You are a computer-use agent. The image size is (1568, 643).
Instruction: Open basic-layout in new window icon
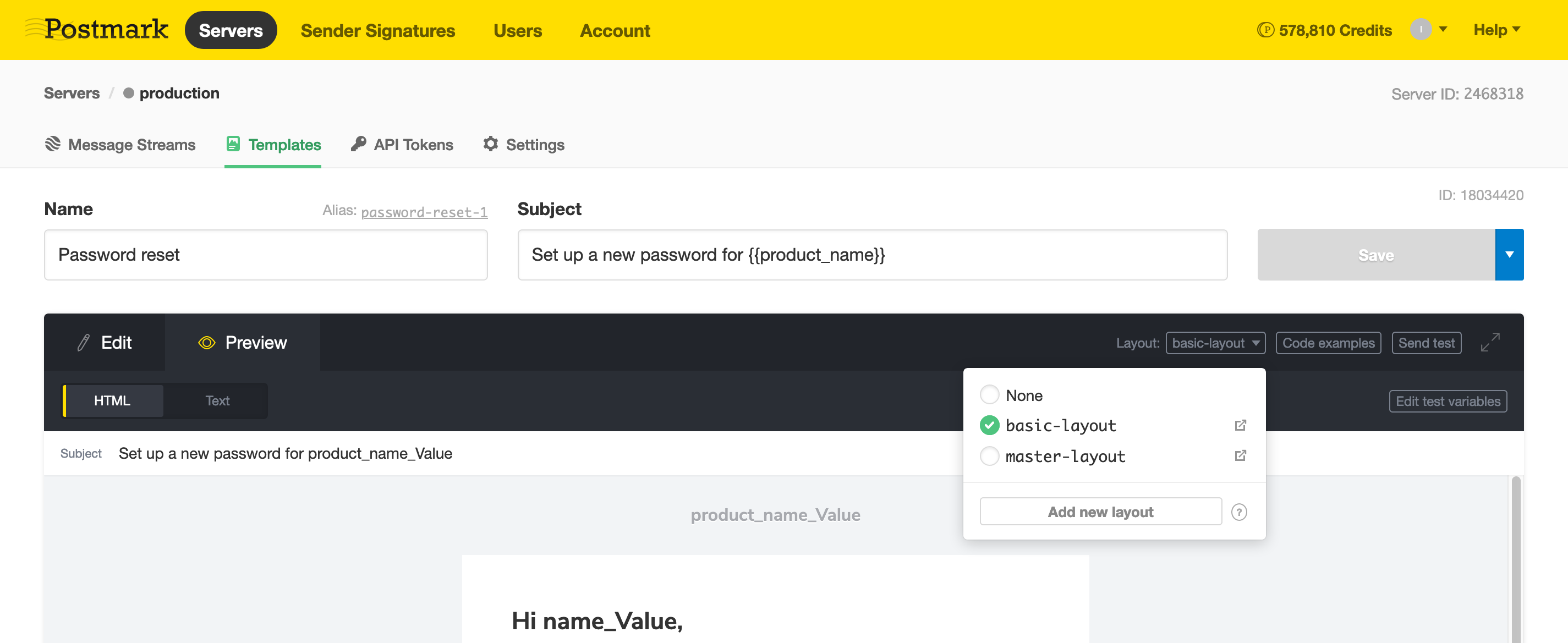tap(1240, 425)
